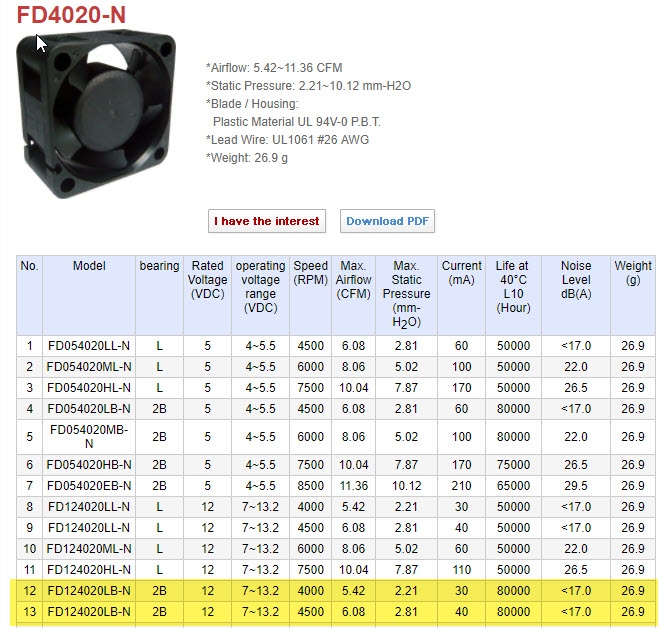The height and width of the screenshot is (628, 668).
Task: Click model FD124020LB-N in row 12
Action: (x=89, y=591)
